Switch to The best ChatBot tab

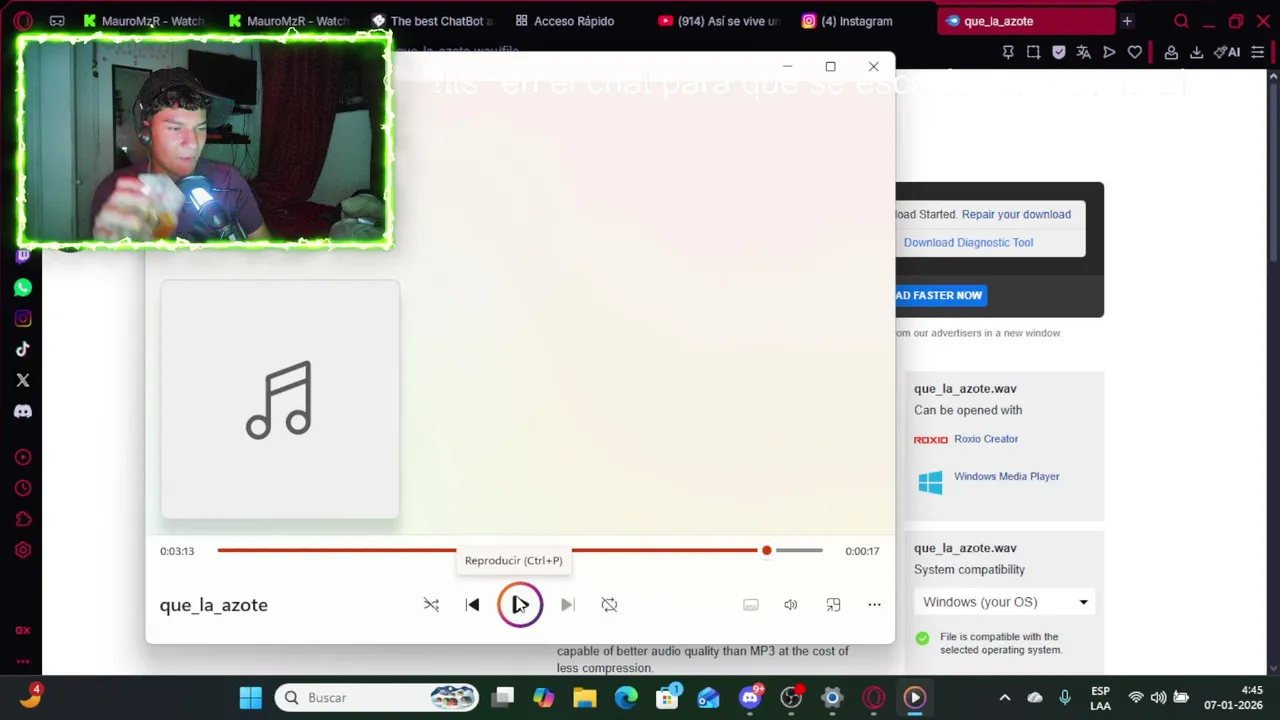pyautogui.click(x=434, y=21)
